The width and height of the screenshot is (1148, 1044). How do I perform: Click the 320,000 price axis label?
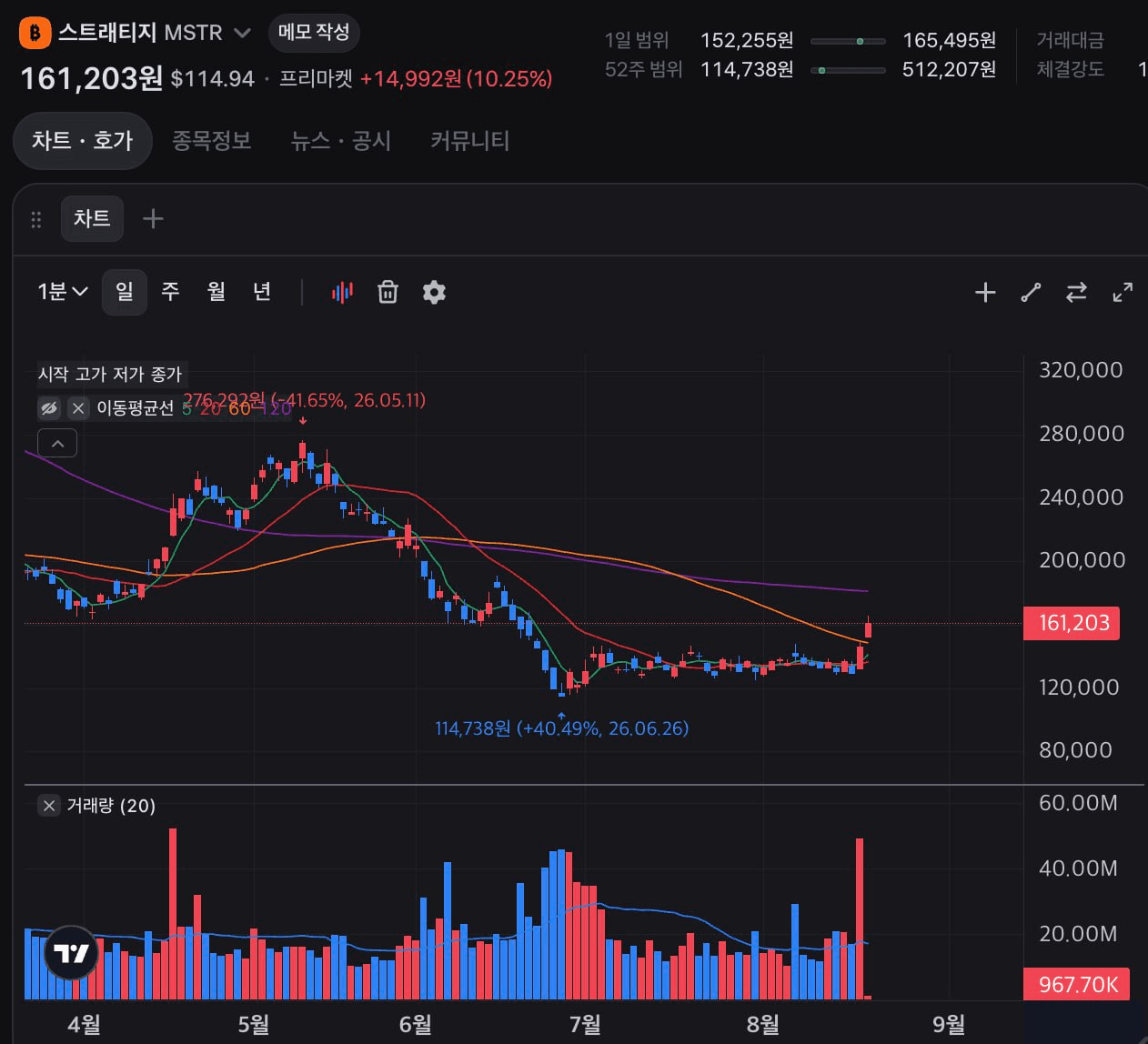tap(1081, 370)
